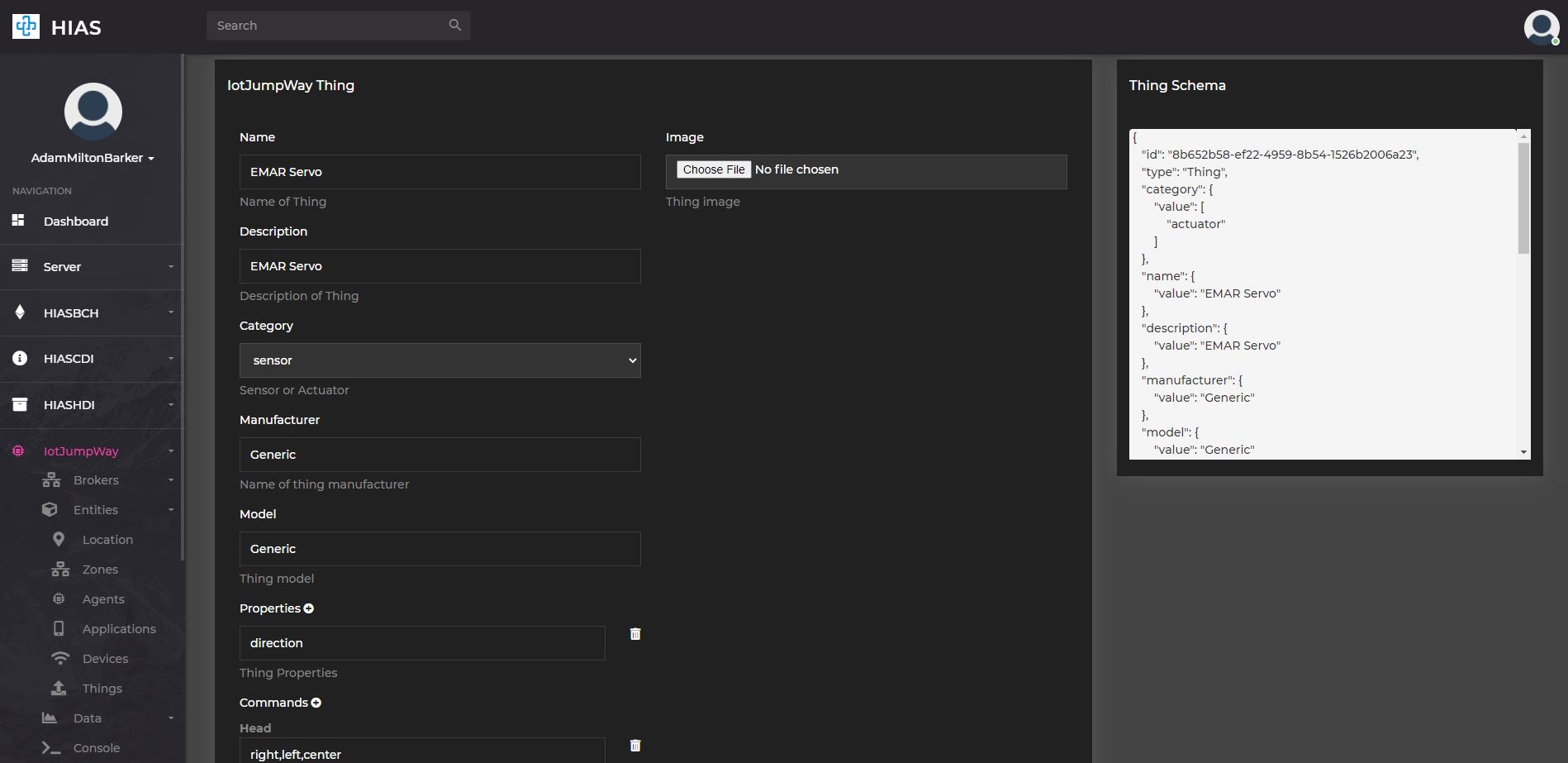Image resolution: width=1568 pixels, height=763 pixels.
Task: Expand the Brokers submenu arrow
Action: (171, 480)
